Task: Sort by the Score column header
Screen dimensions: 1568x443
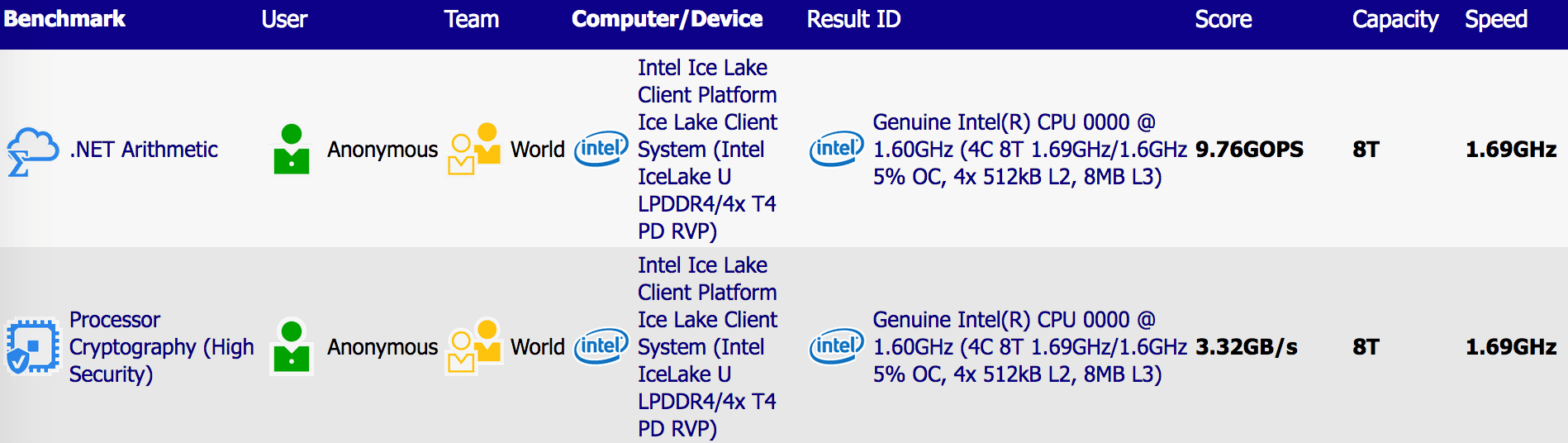Action: [x=1223, y=19]
